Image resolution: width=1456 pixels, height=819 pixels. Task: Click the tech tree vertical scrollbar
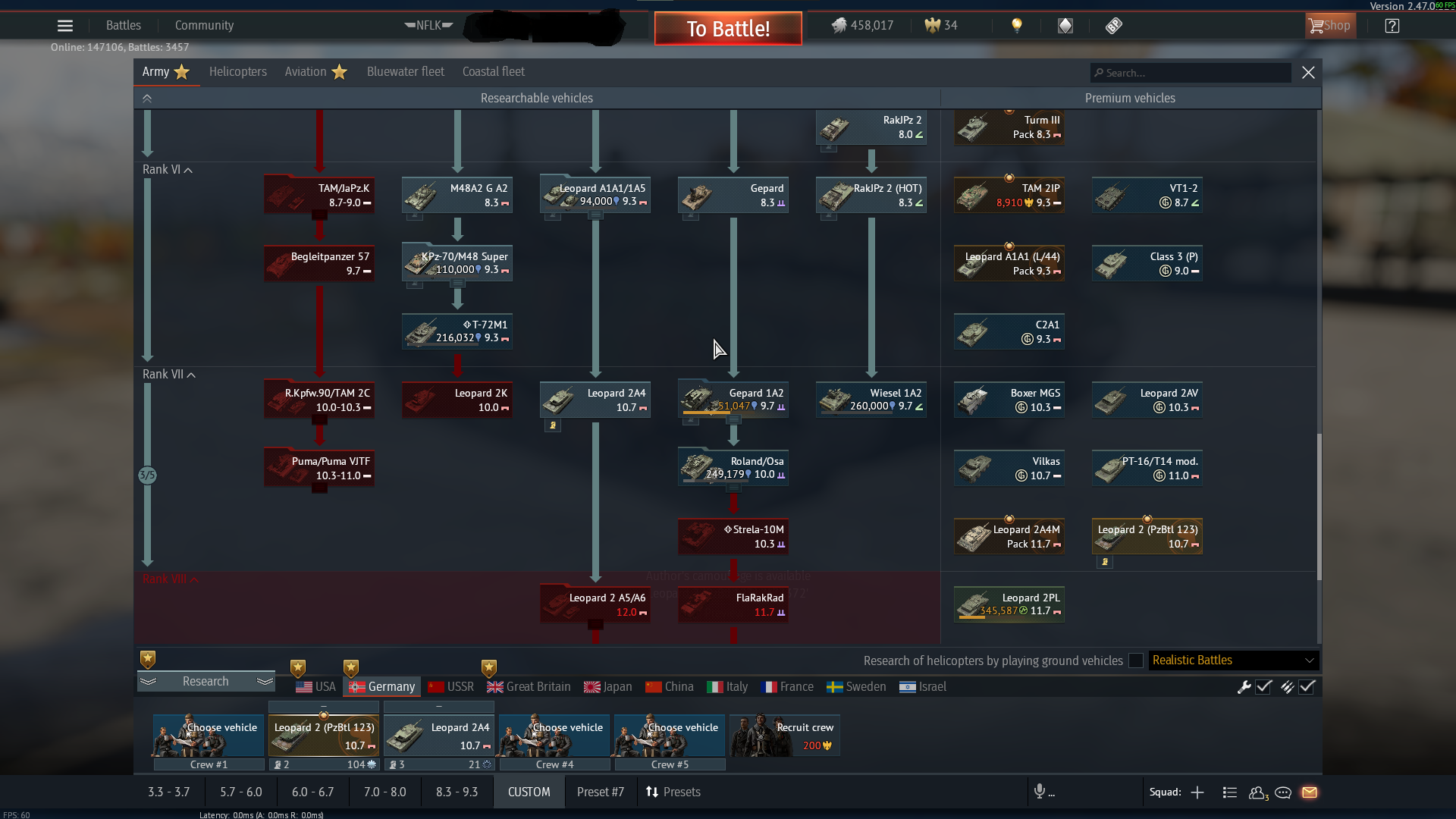[x=1319, y=507]
